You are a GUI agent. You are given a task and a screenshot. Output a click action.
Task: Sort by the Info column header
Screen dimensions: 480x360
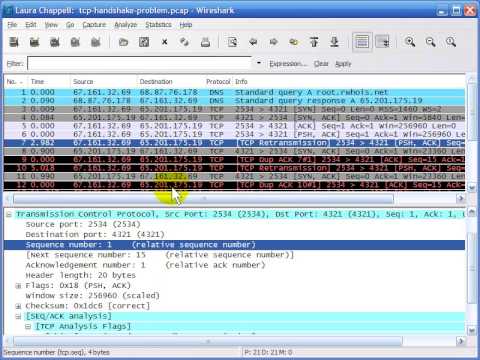349,82
